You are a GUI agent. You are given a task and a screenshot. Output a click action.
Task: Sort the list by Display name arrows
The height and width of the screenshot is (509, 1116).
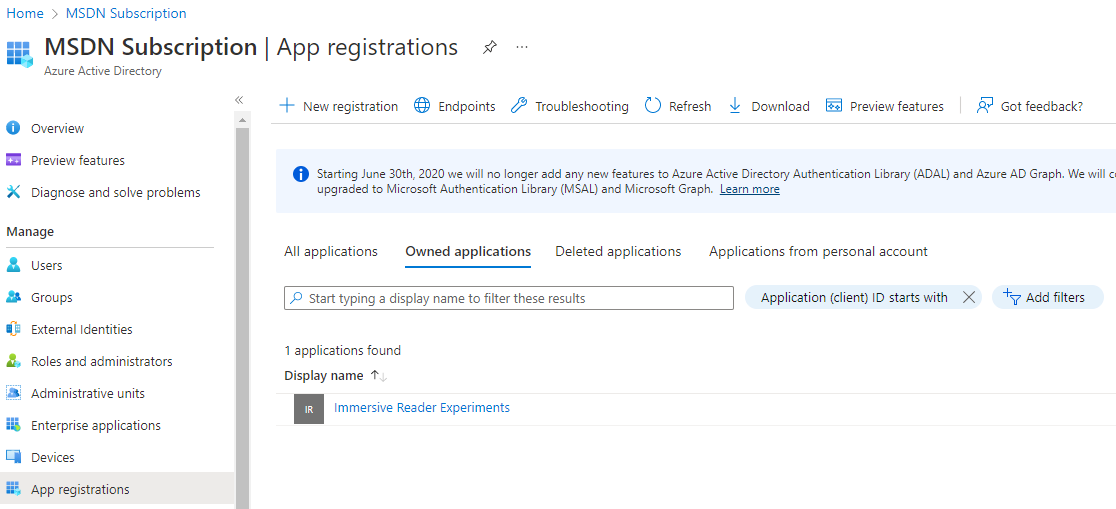coord(378,376)
